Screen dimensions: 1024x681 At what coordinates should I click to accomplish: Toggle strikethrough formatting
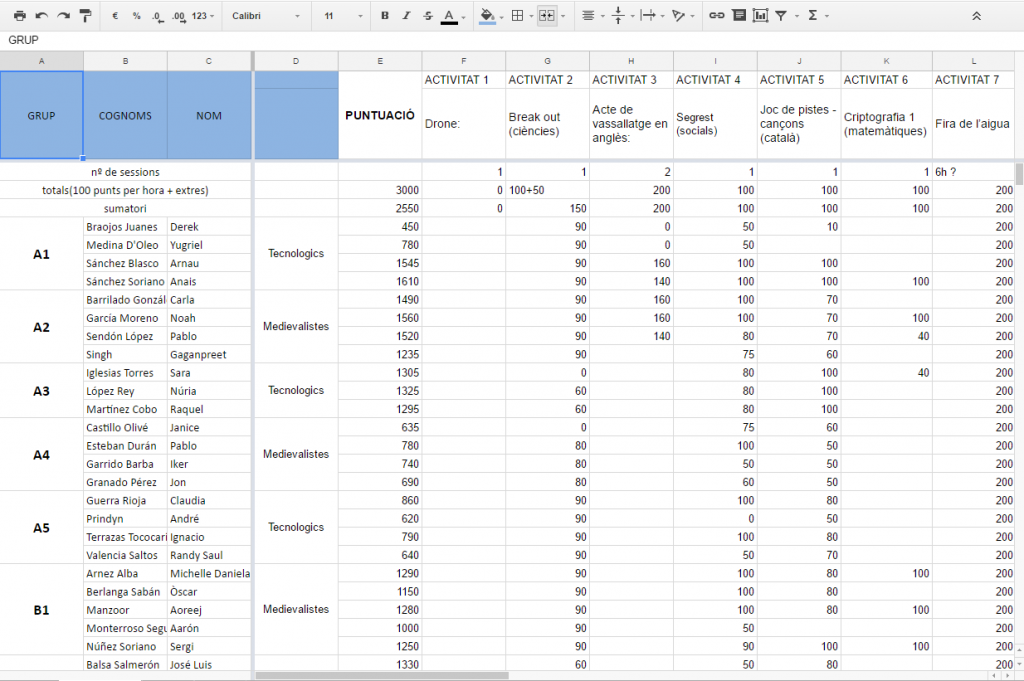[x=428, y=16]
